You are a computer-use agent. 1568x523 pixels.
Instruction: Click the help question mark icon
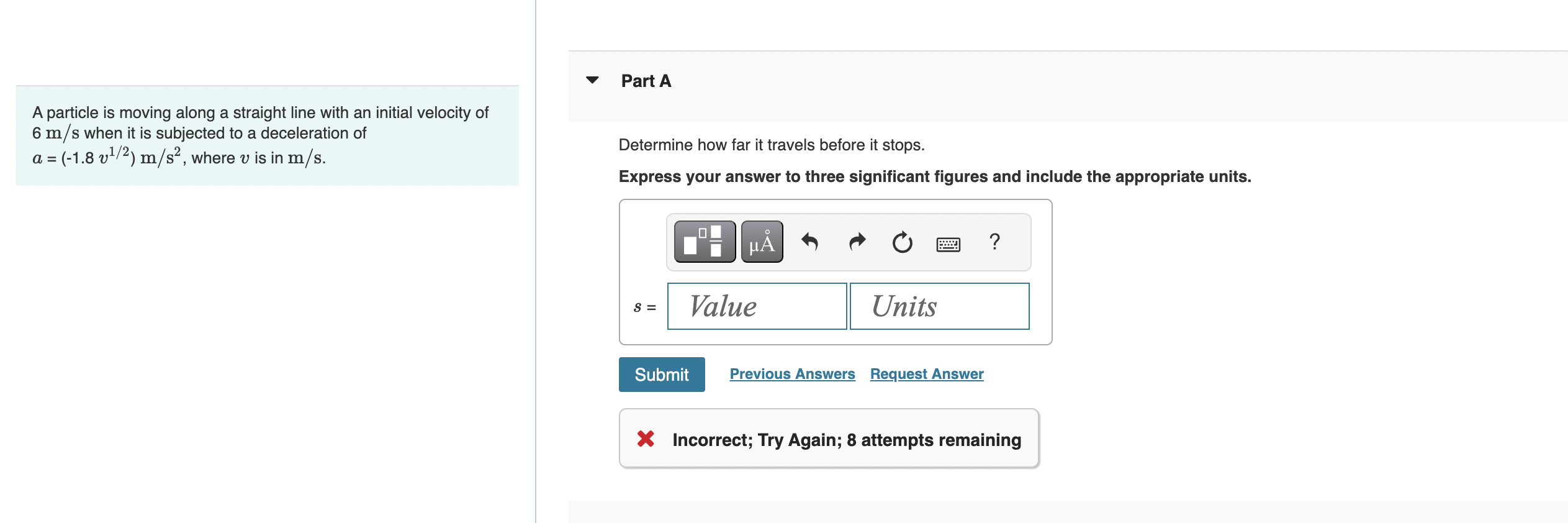point(994,242)
